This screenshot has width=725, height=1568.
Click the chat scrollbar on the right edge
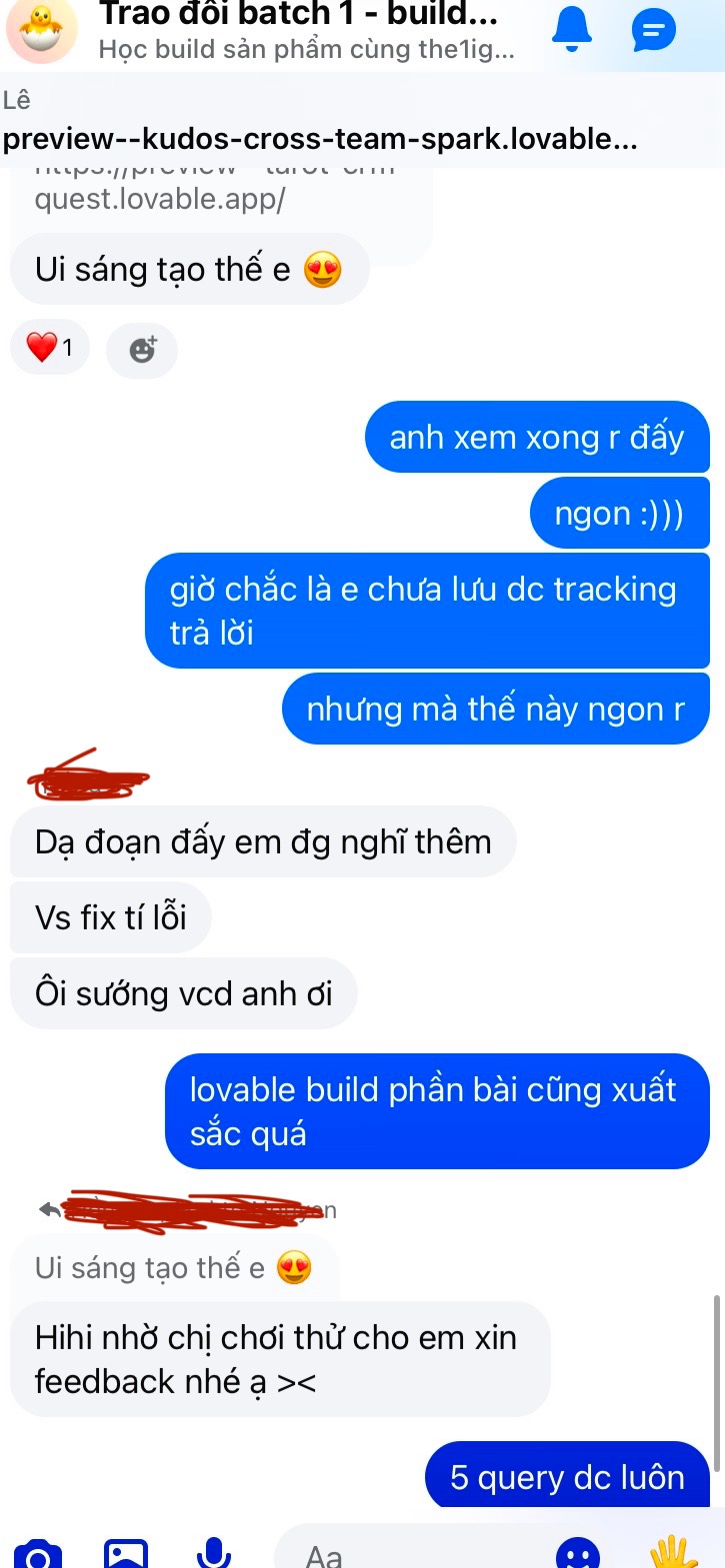[x=716, y=1378]
